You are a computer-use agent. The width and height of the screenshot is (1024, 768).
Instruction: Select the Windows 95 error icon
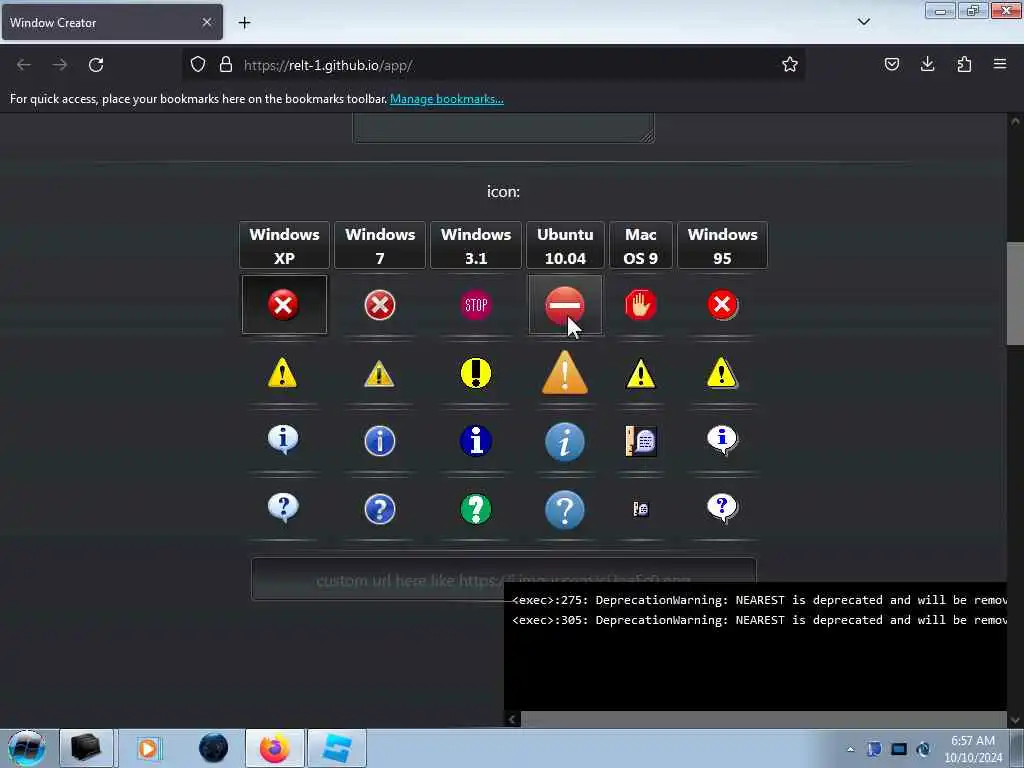pyautogui.click(x=722, y=305)
